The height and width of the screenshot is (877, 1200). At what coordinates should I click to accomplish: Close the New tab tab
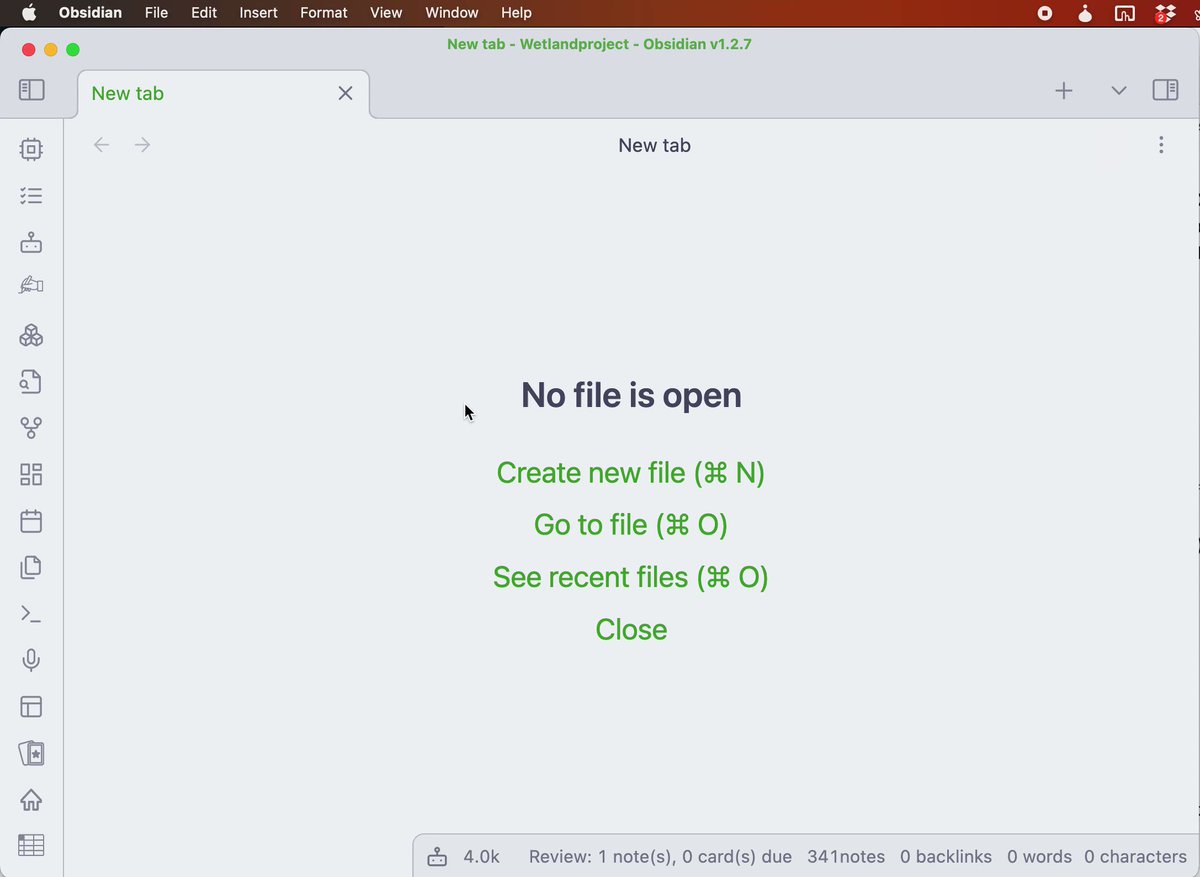point(345,93)
